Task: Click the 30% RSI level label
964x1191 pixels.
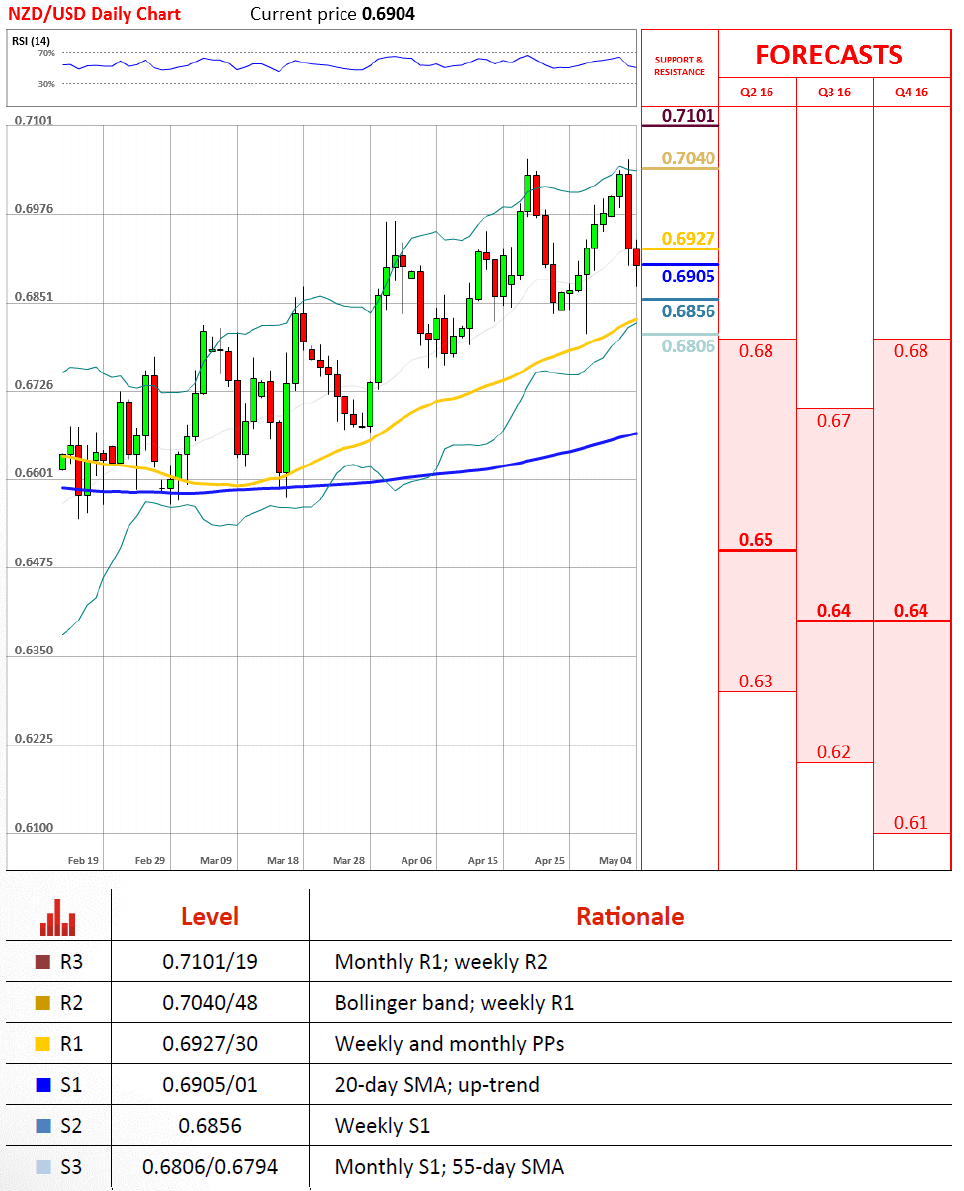Action: coord(46,84)
